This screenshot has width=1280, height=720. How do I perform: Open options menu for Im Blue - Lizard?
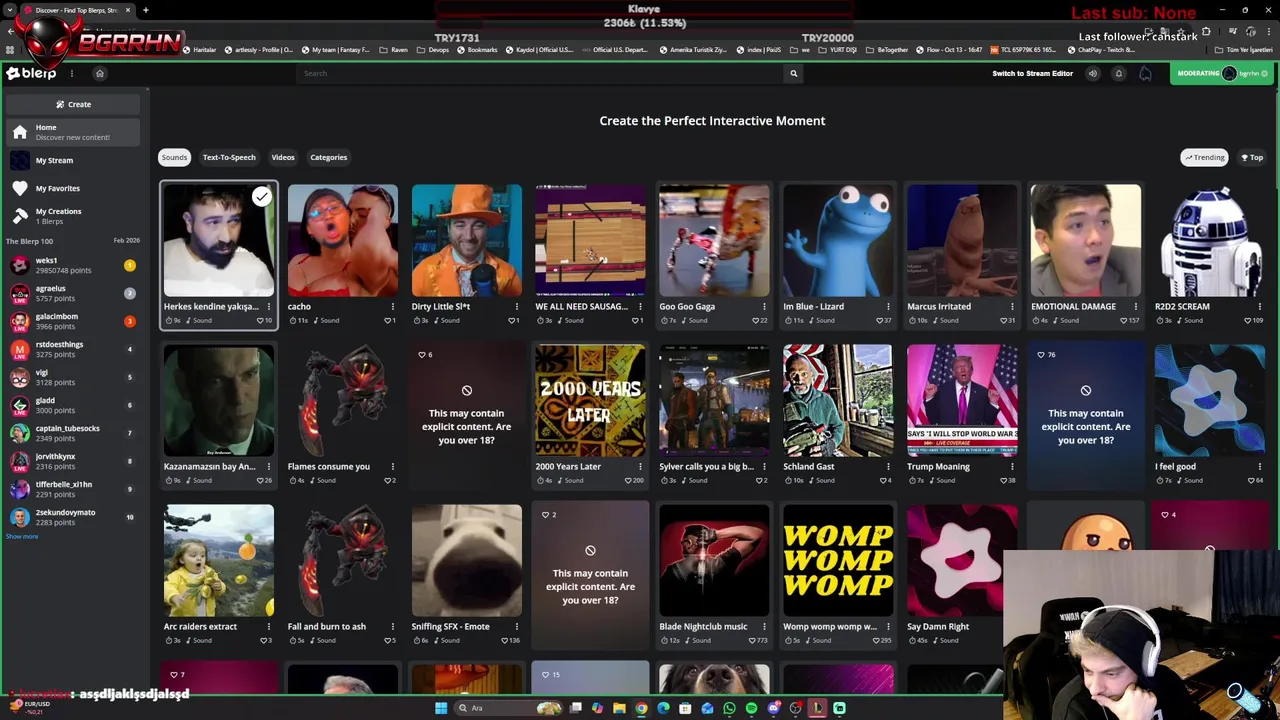click(x=888, y=306)
